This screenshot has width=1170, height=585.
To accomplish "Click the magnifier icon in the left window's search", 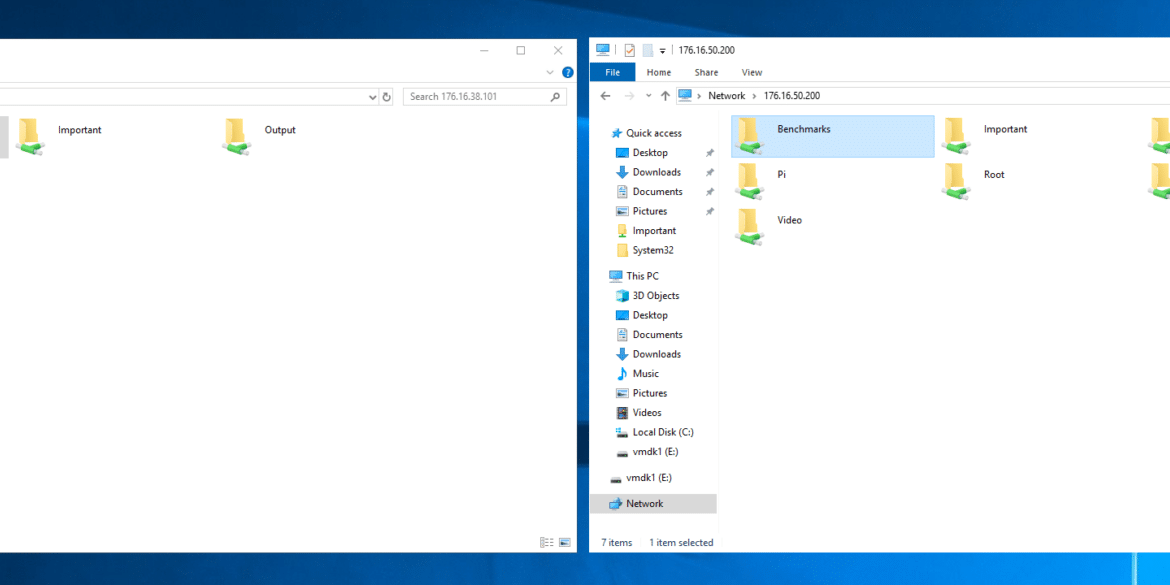I will point(555,97).
